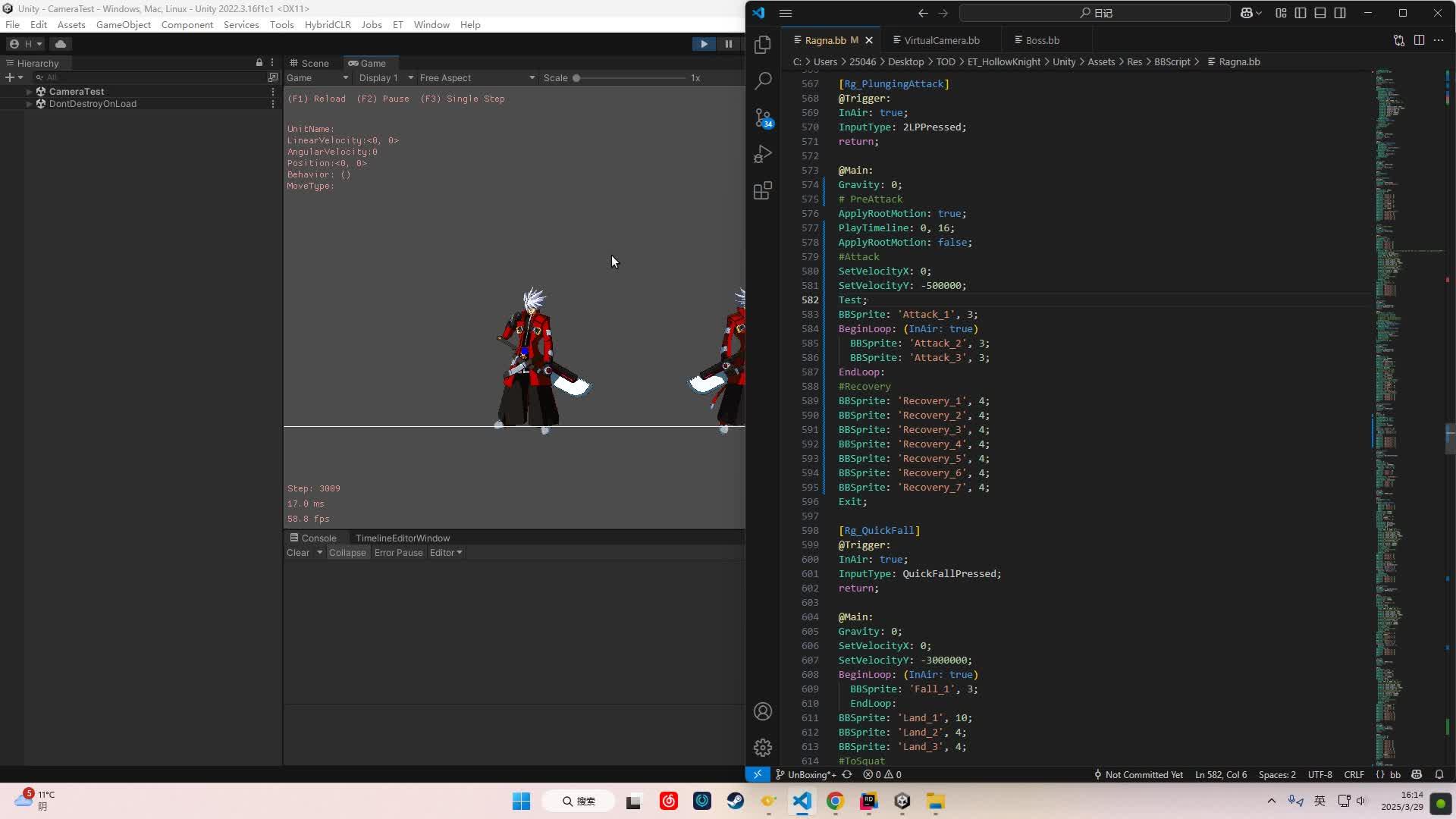Click the Hierarchy panel lock icon
This screenshot has height=819, width=1456.
pos(259,63)
